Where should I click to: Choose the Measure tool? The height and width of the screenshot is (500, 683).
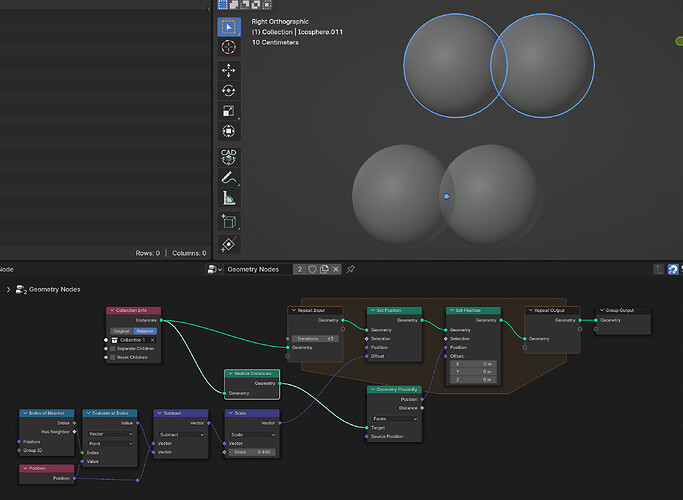pyautogui.click(x=229, y=198)
